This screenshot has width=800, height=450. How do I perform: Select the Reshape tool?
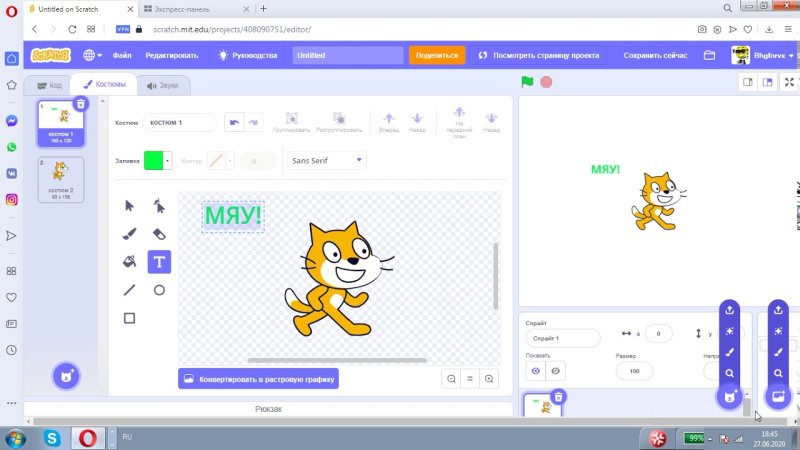point(159,206)
